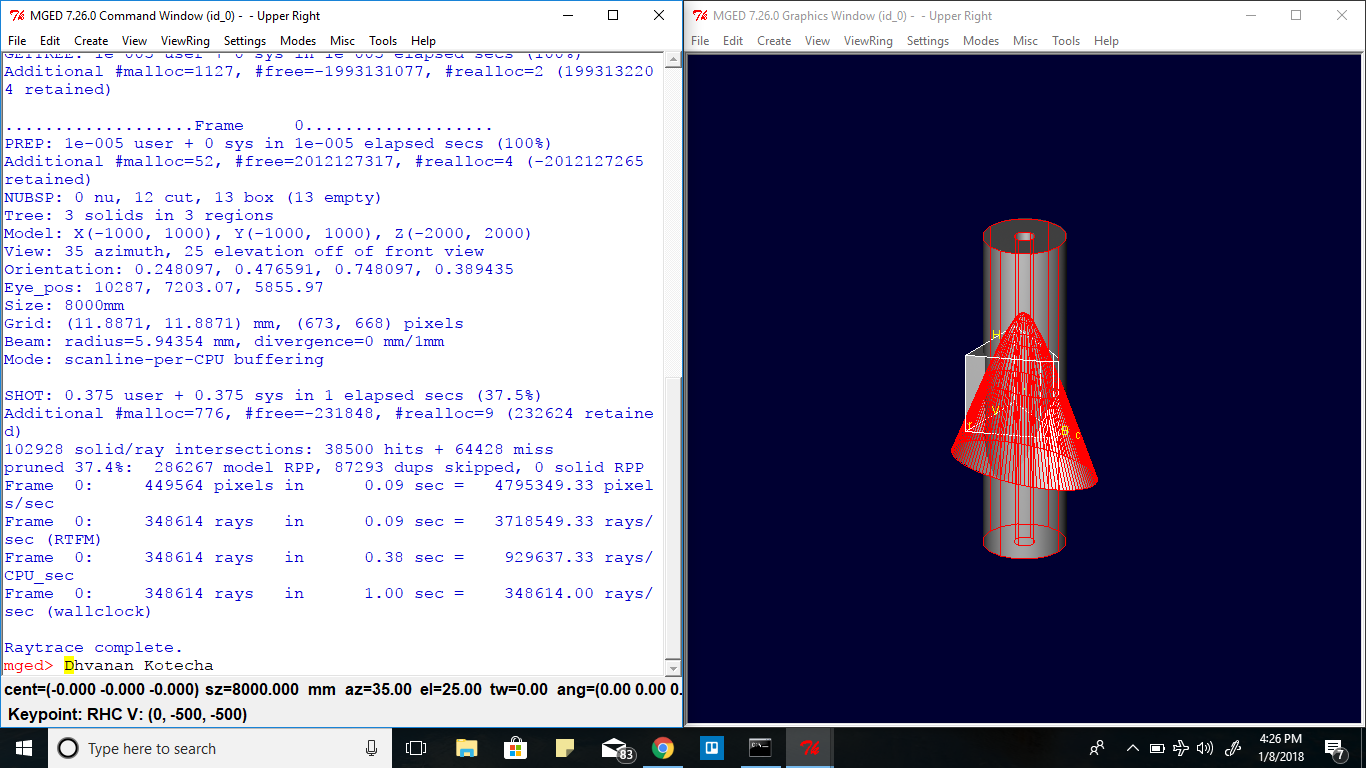The height and width of the screenshot is (768, 1366).
Task: Open Edit menu in Command Window
Action: click(50, 41)
